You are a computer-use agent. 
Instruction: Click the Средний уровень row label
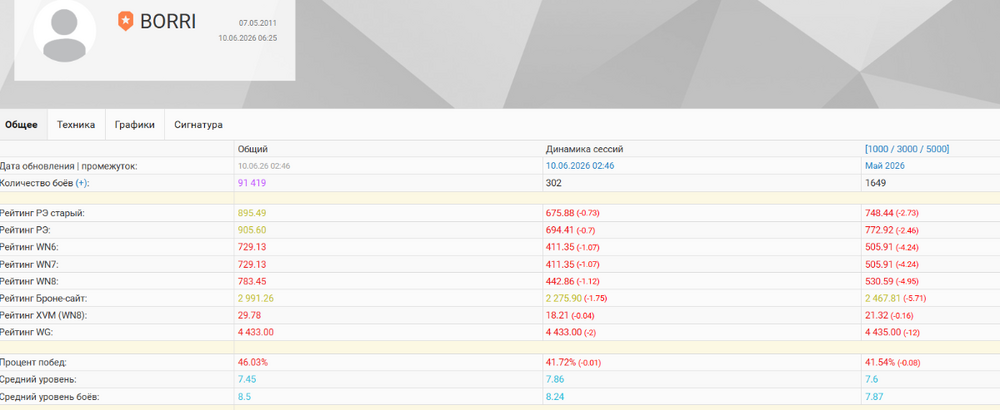pos(36,379)
